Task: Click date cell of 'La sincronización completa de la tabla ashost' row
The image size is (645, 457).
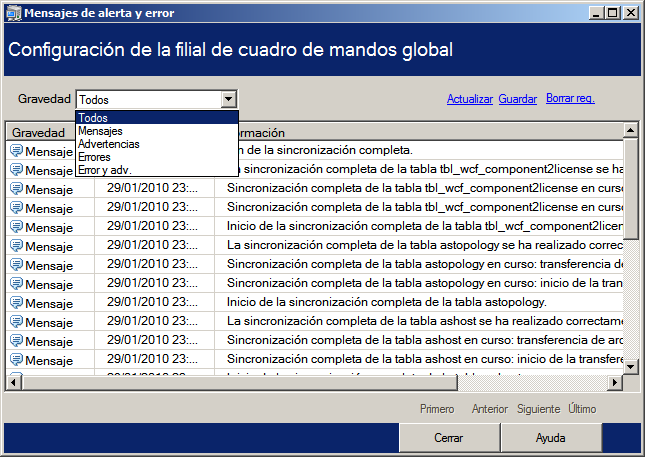Action: pyautogui.click(x=153, y=321)
